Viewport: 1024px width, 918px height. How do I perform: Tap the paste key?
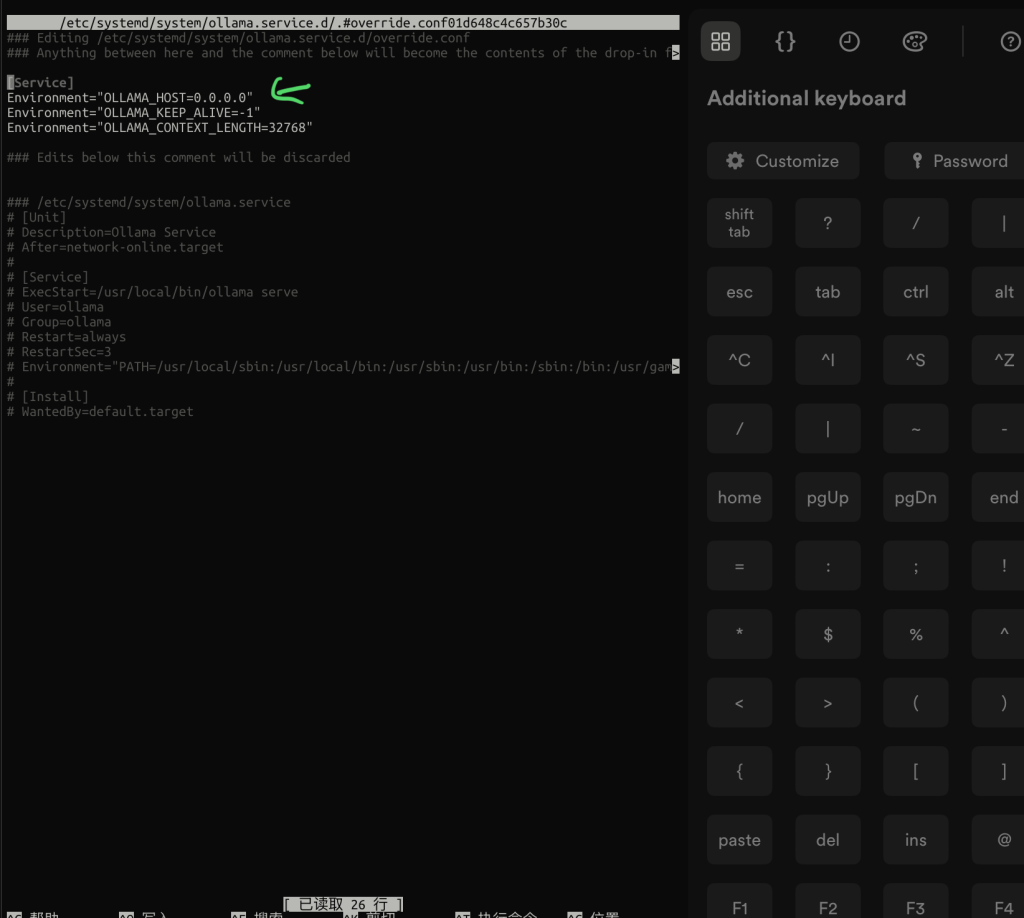[739, 840]
